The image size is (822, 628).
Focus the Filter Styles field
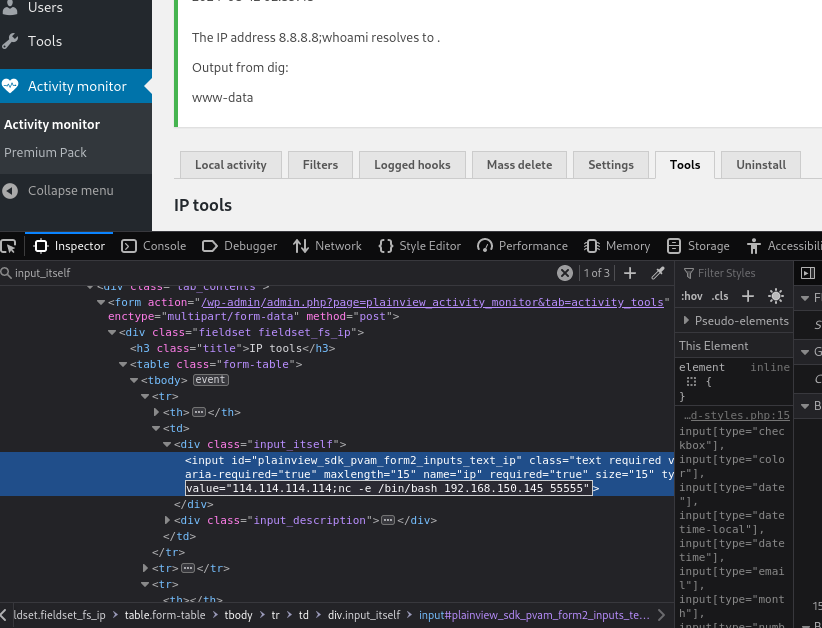pos(736,273)
